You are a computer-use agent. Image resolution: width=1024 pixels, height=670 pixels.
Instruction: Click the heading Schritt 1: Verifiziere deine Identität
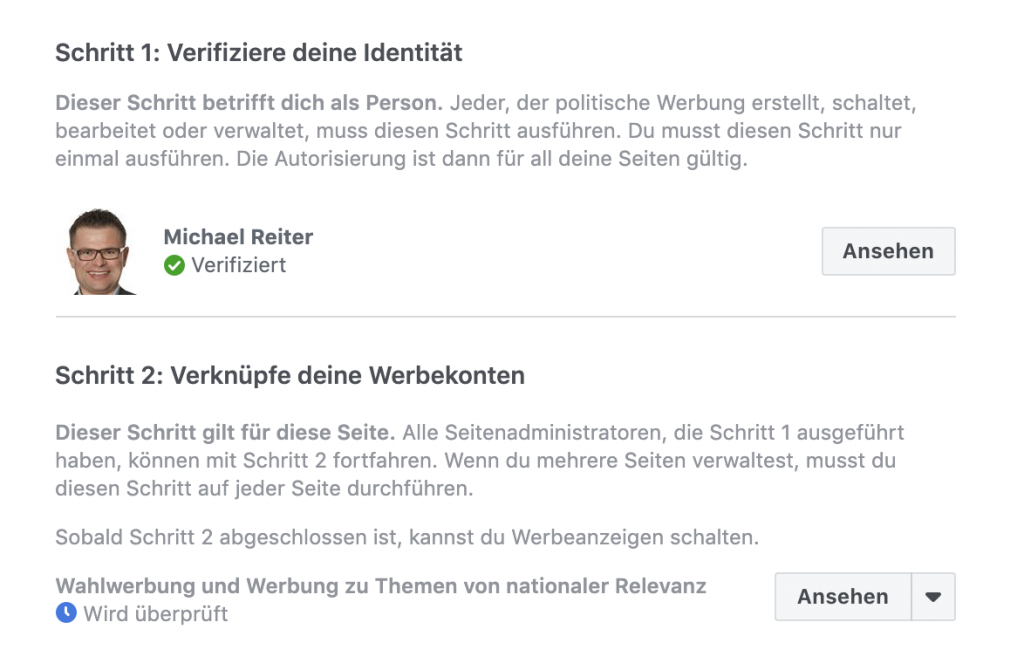[259, 53]
